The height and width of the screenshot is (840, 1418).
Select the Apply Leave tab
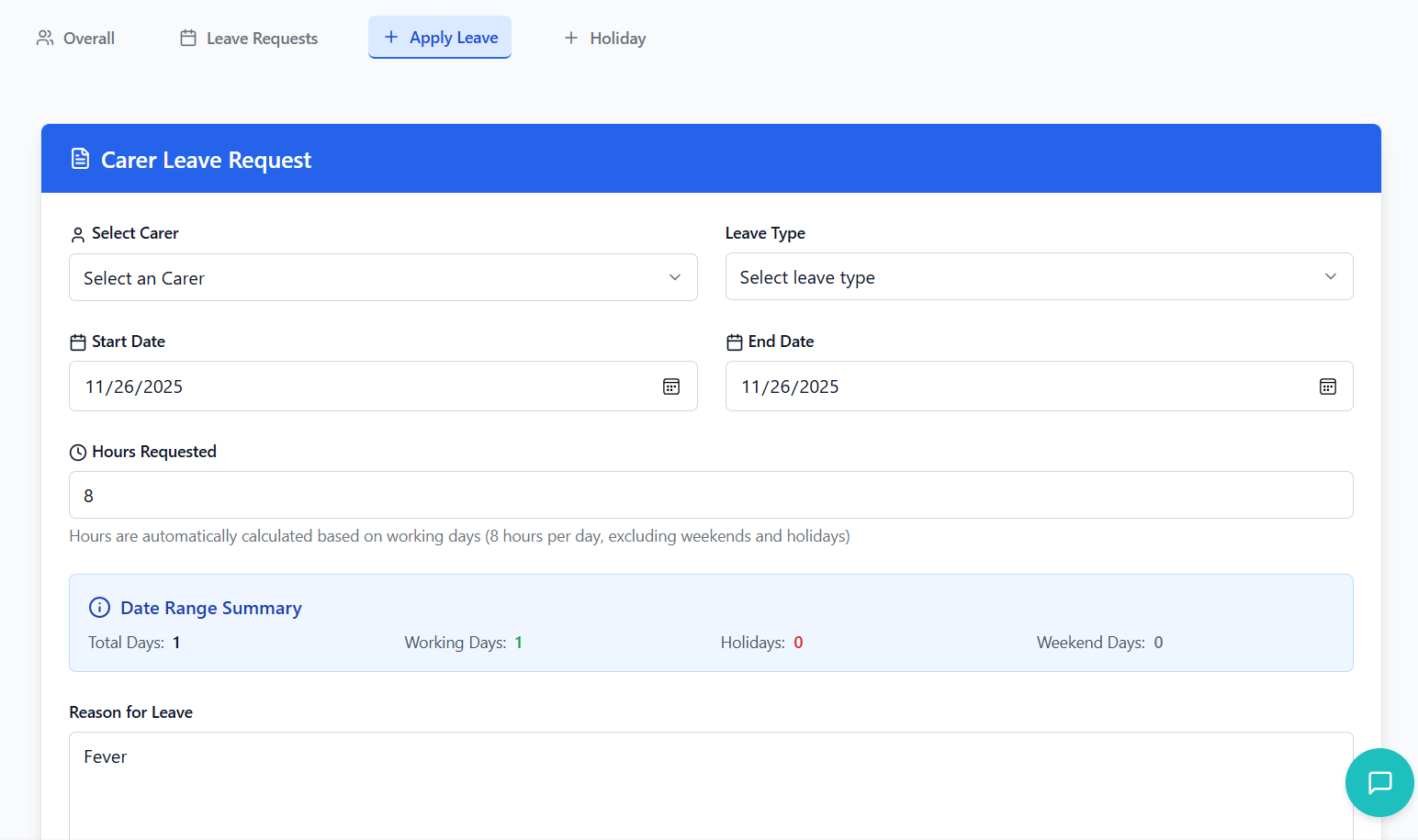(x=440, y=38)
